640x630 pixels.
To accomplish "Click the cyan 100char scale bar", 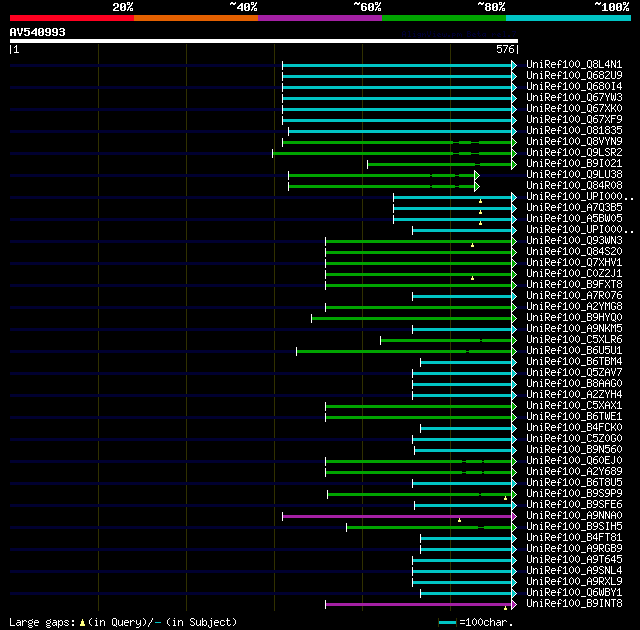I will (x=447, y=622).
